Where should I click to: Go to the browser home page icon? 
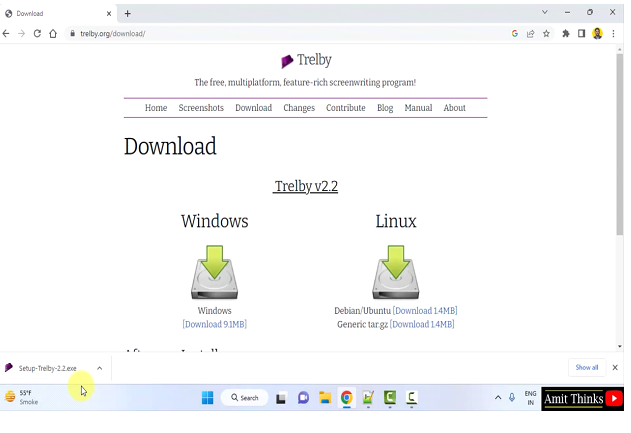tap(53, 34)
